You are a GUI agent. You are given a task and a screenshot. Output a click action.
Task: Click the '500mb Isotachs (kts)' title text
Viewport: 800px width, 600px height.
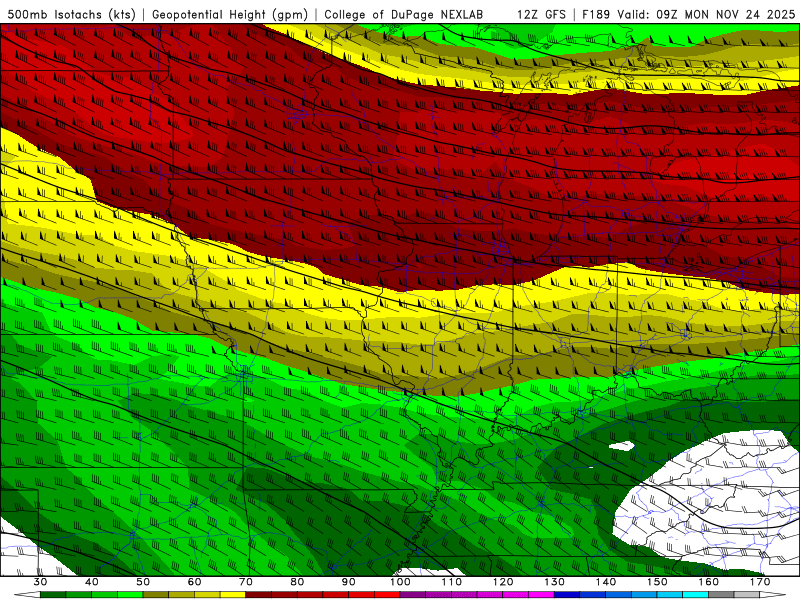click(x=71, y=15)
